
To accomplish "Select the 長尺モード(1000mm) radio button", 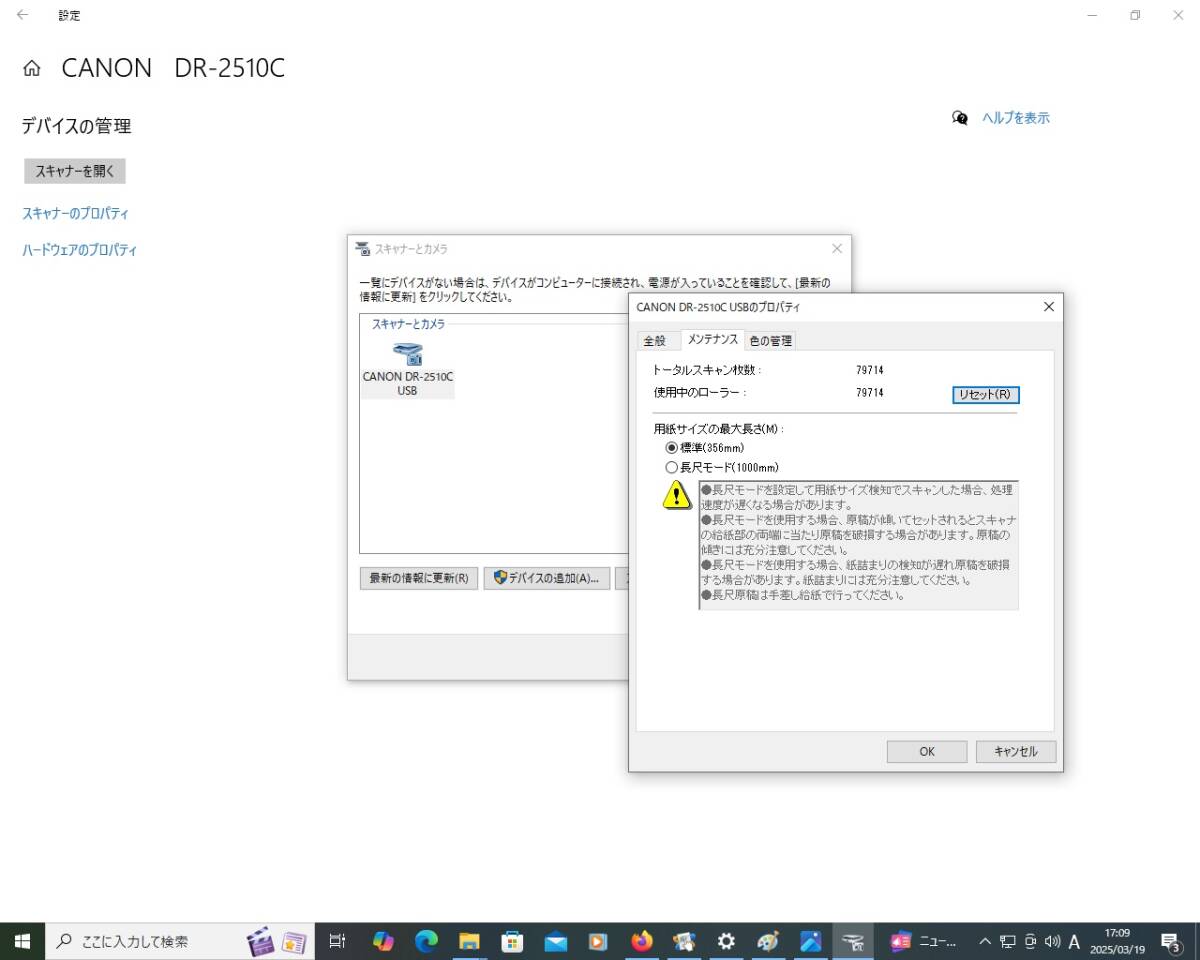I will click(671, 467).
